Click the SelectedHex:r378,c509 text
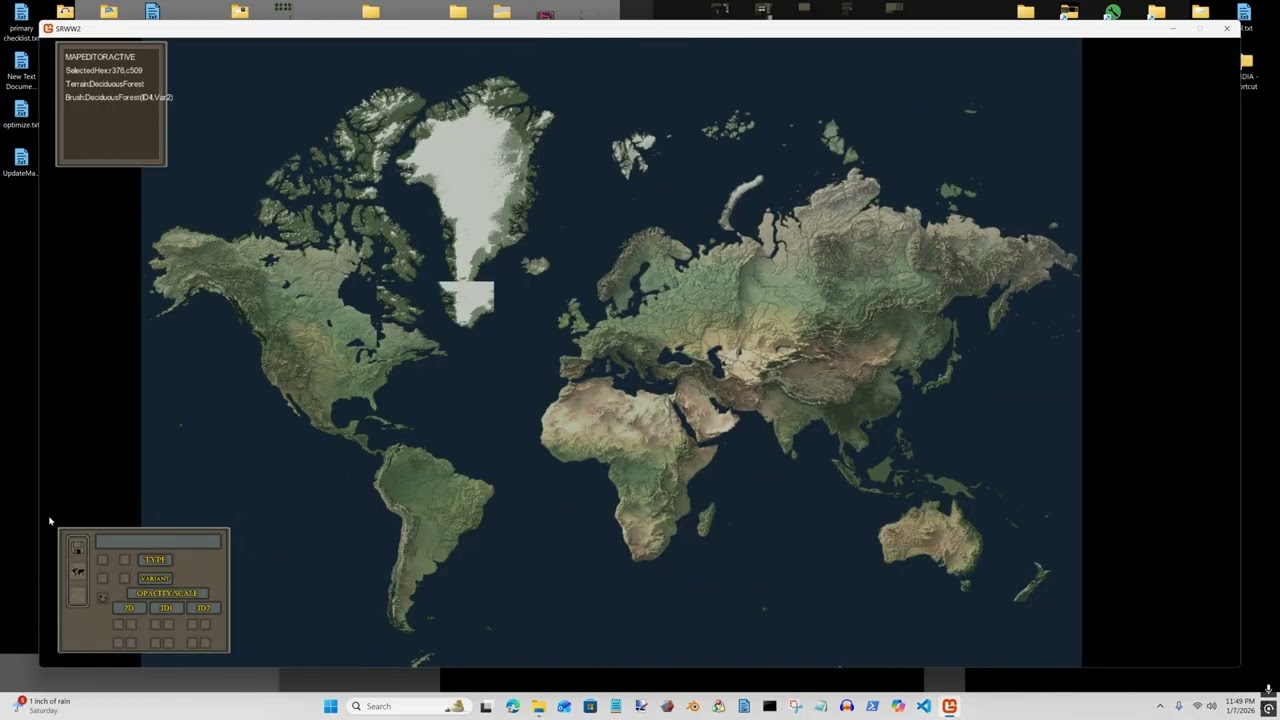1280x720 pixels. tap(104, 71)
